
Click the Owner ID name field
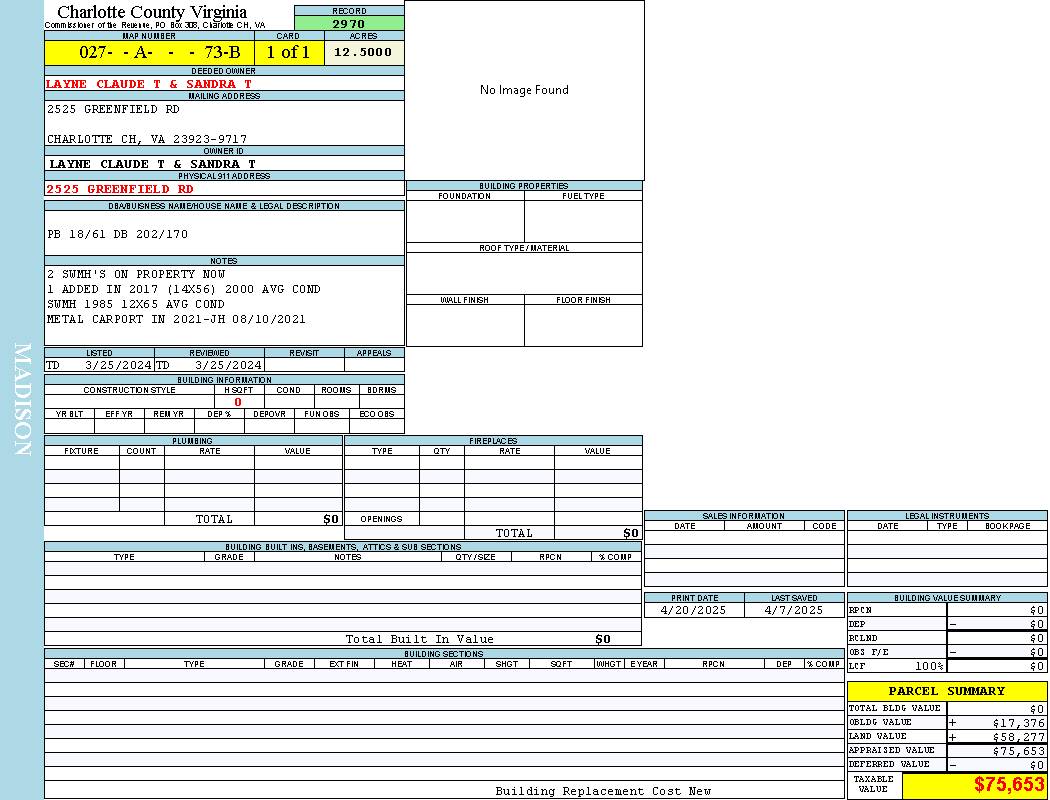(152, 164)
